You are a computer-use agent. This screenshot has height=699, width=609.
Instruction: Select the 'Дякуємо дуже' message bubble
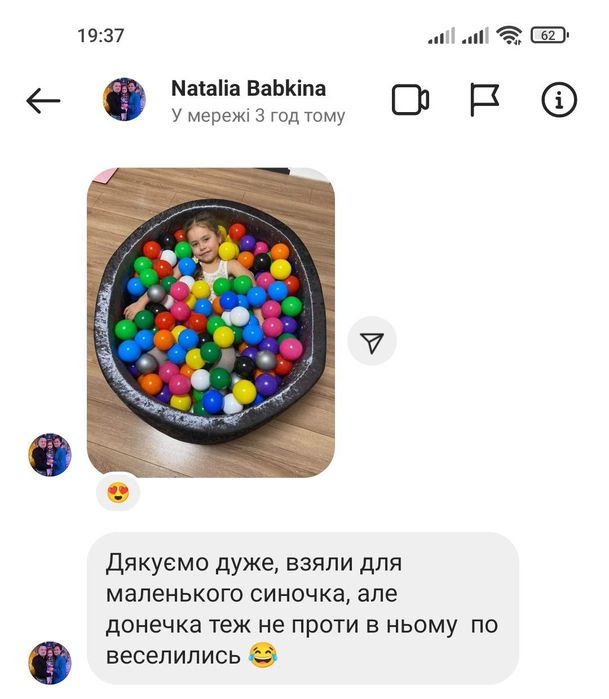pos(303,608)
